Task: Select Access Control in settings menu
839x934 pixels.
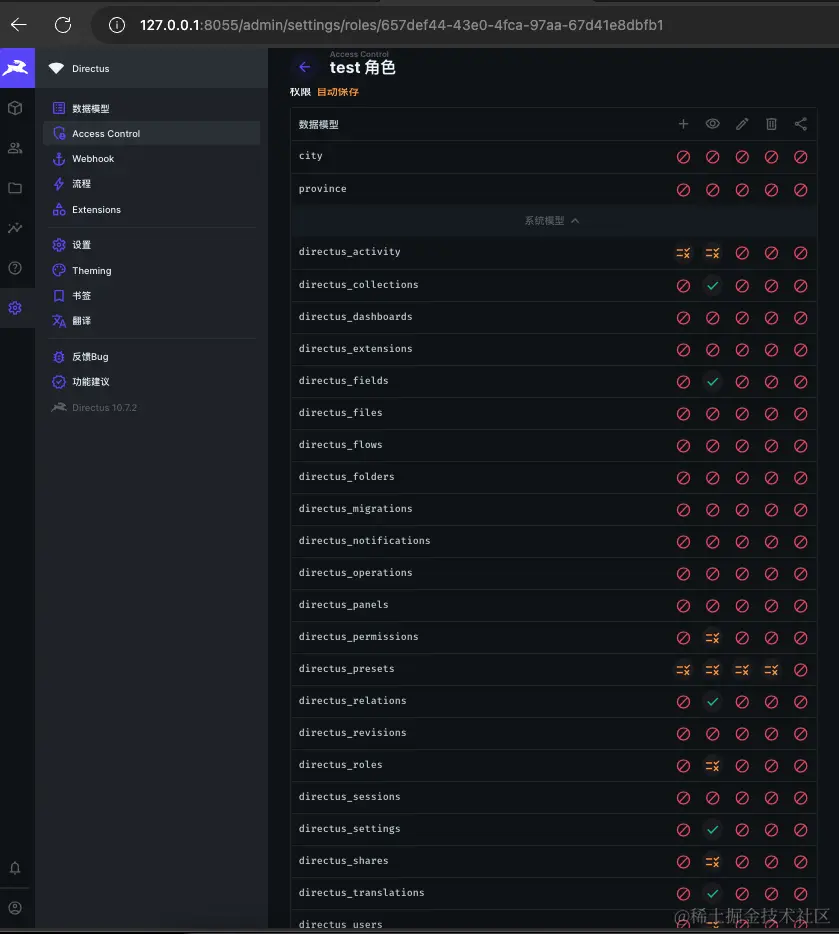Action: (x=151, y=133)
